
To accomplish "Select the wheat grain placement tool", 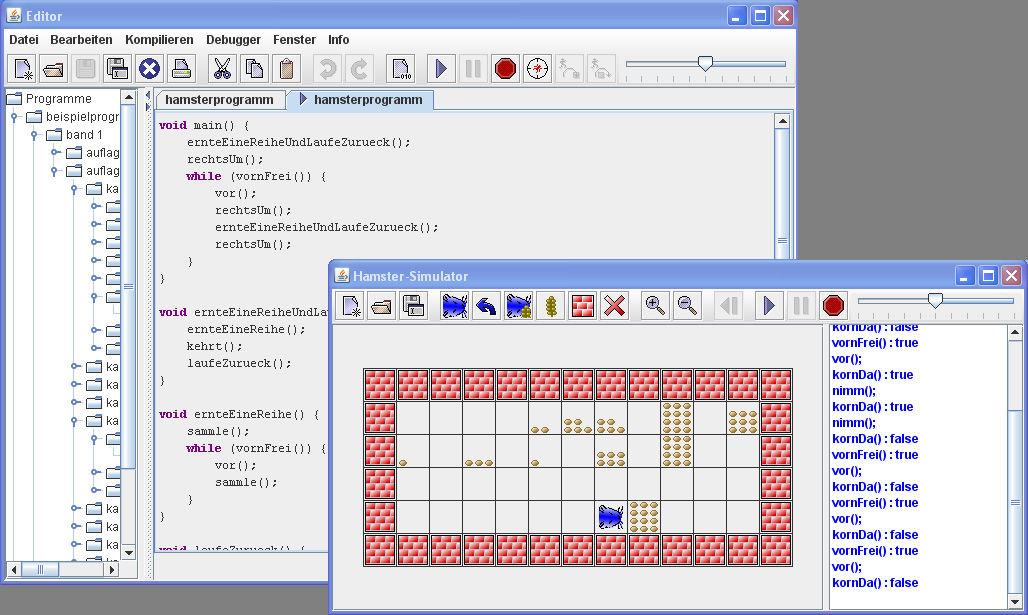I will (550, 306).
